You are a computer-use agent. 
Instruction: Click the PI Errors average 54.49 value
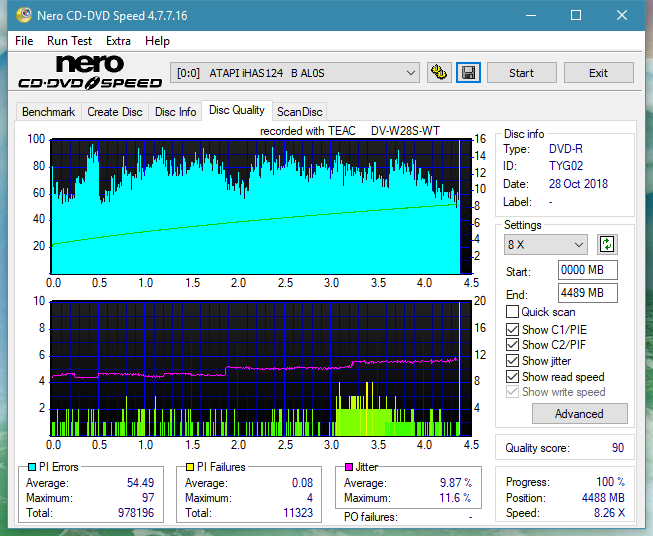click(140, 483)
